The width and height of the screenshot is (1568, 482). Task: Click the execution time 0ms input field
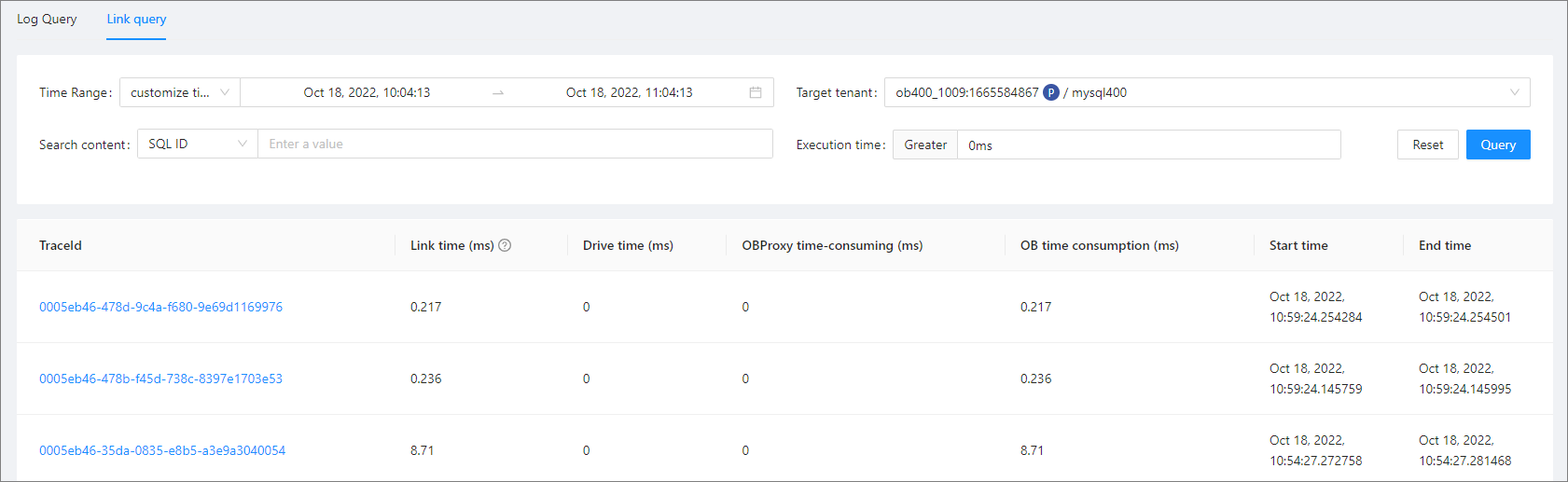point(1147,145)
